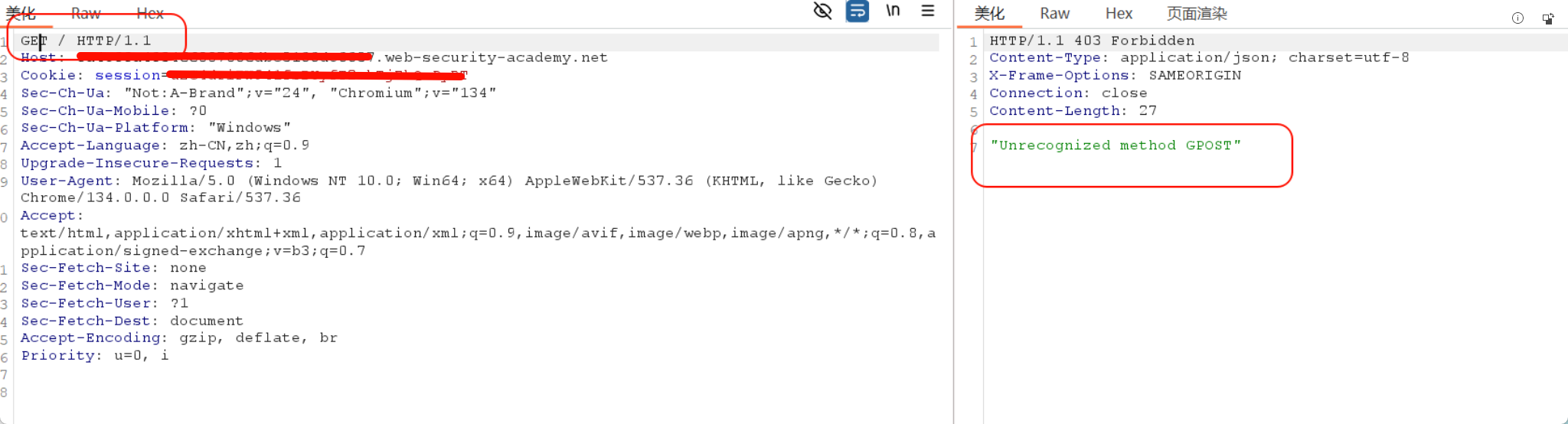
Task: Click Chrome/134.0.0.0 Safari/537.36 text
Action: click(161, 197)
